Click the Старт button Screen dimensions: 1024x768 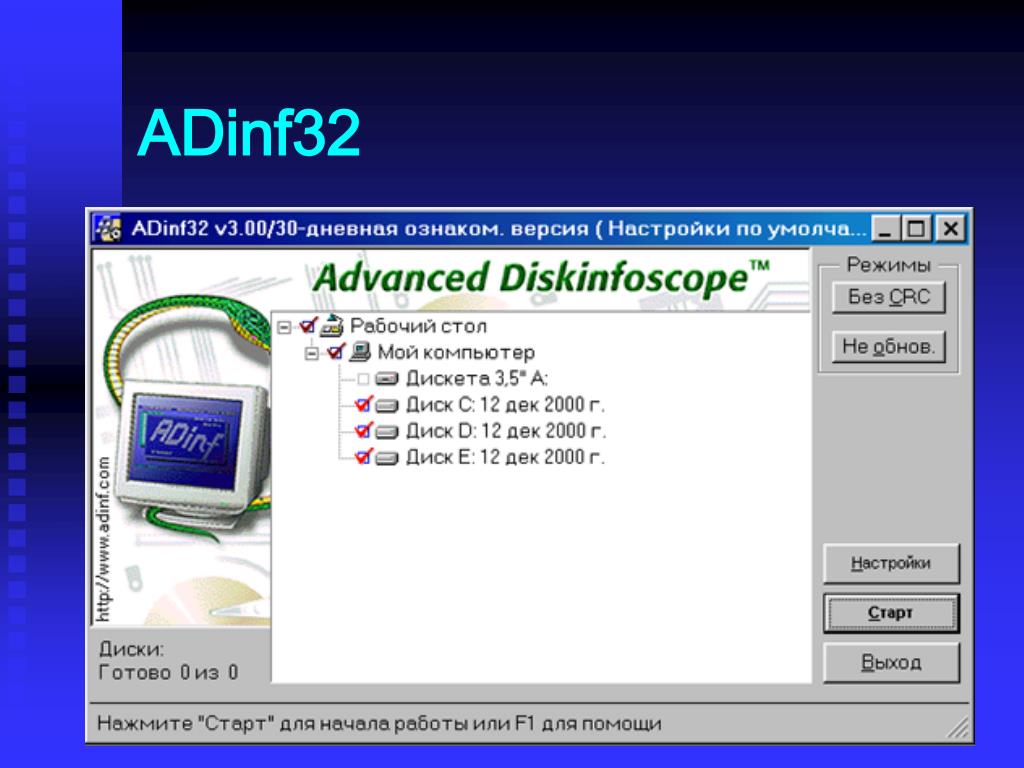tap(891, 613)
